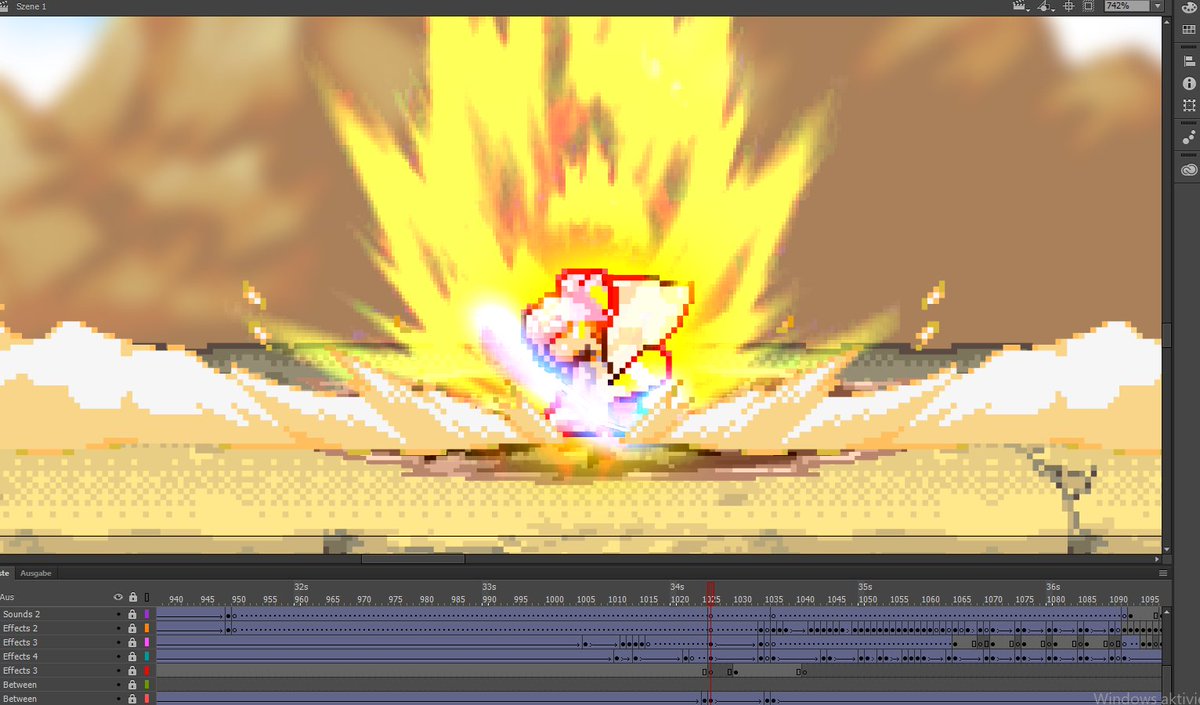Toggle Clip Content Outside Stage icon
Viewport: 1200px width, 705px height.
1090,6
